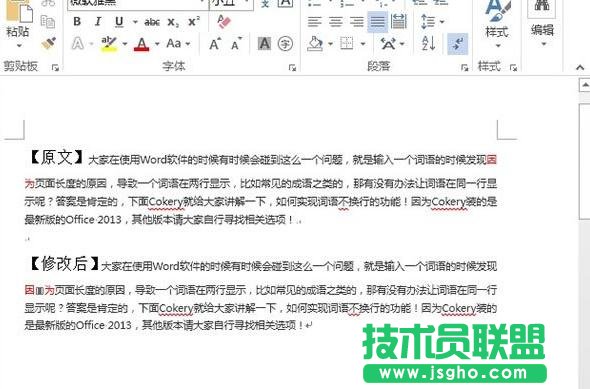The width and height of the screenshot is (590, 389).
Task: Shrink font size icon
Action: coord(237,44)
